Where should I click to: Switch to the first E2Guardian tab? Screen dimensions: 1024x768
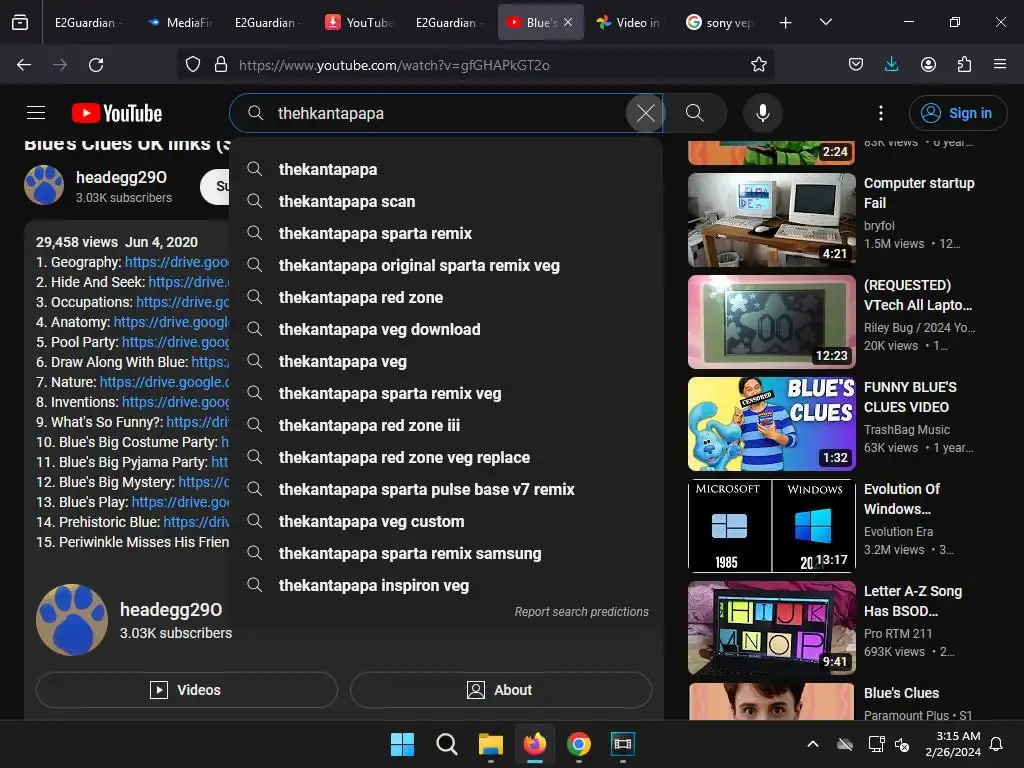tap(88, 22)
